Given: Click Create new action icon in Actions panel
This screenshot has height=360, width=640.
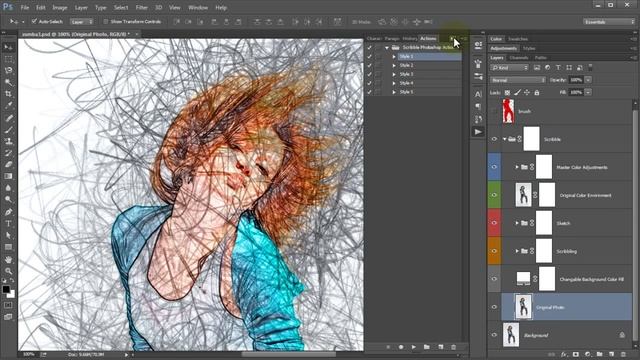Looking at the screenshot, I should click(x=440, y=347).
